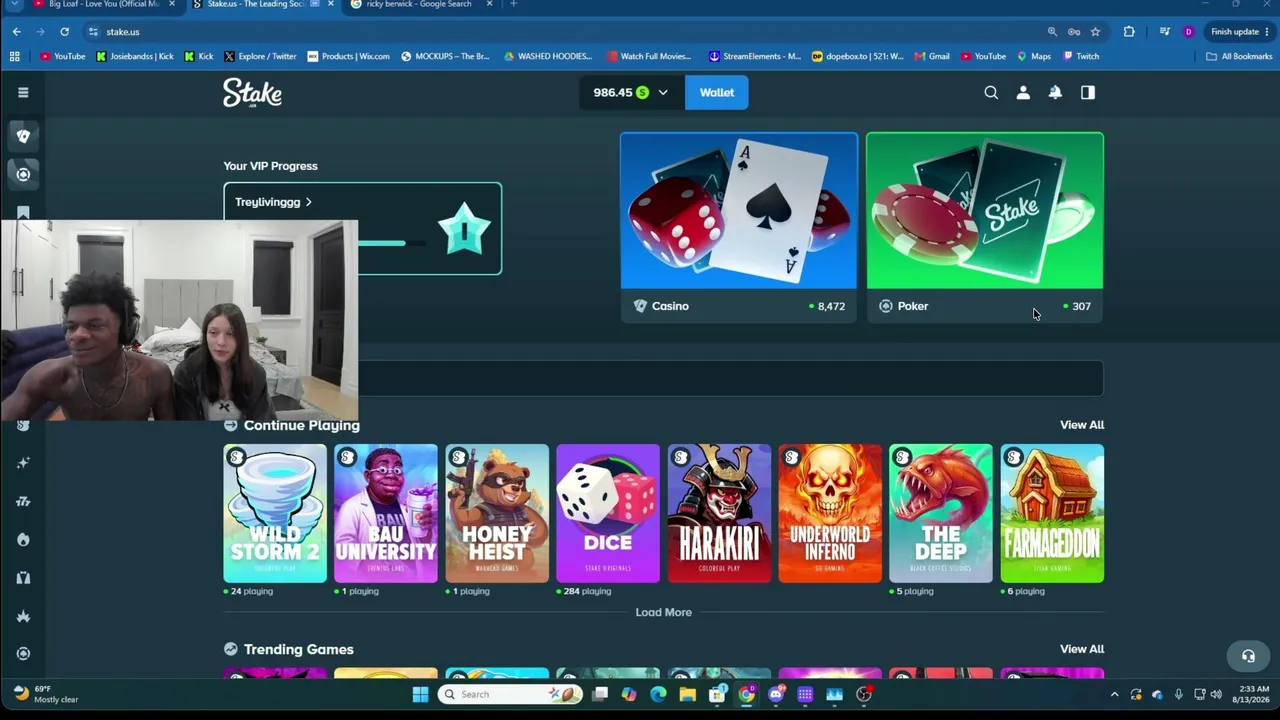Open Chrome profile avatar D

point(1188,32)
